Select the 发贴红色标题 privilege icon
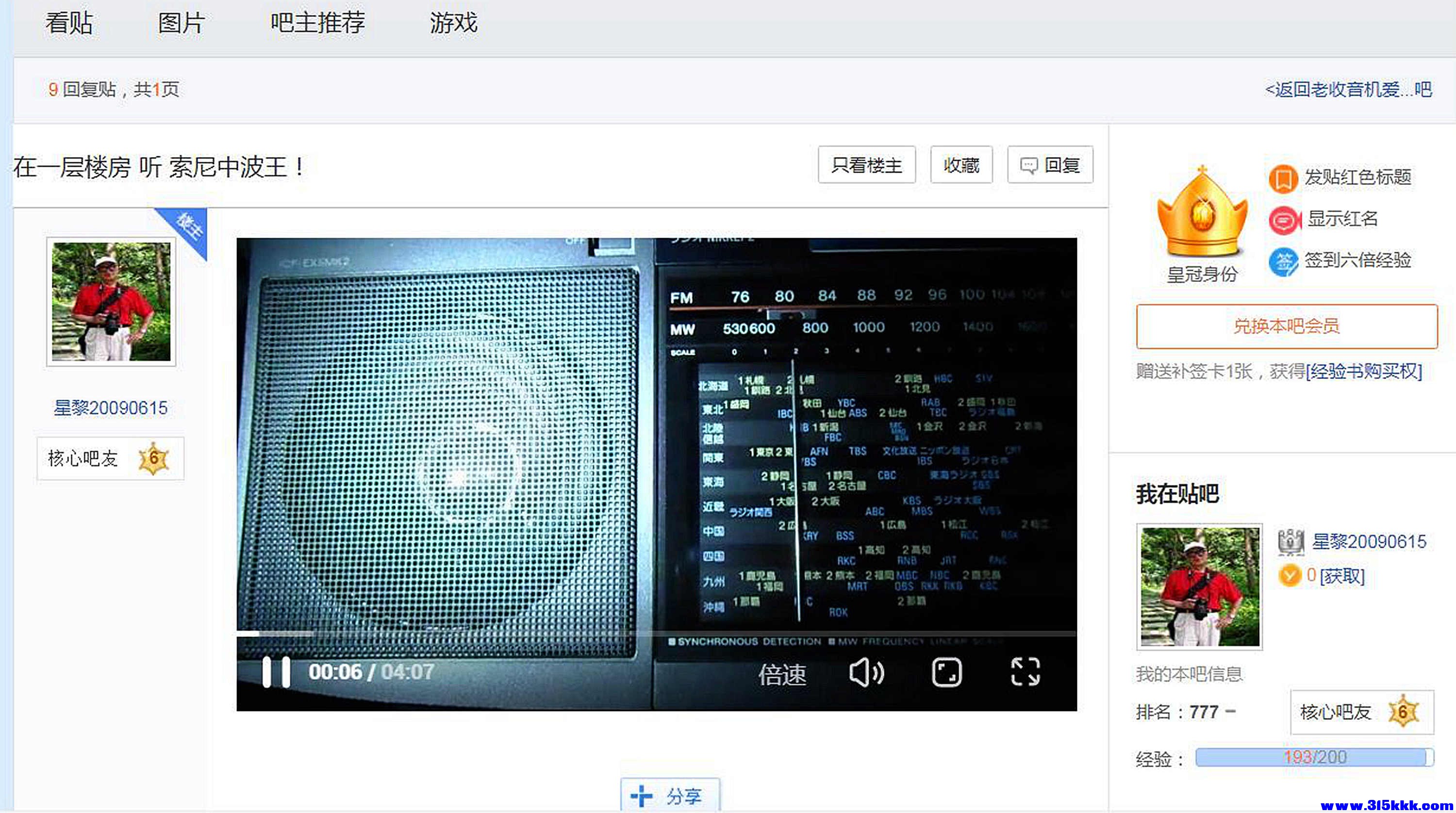This screenshot has width=1456, height=813. [1284, 178]
